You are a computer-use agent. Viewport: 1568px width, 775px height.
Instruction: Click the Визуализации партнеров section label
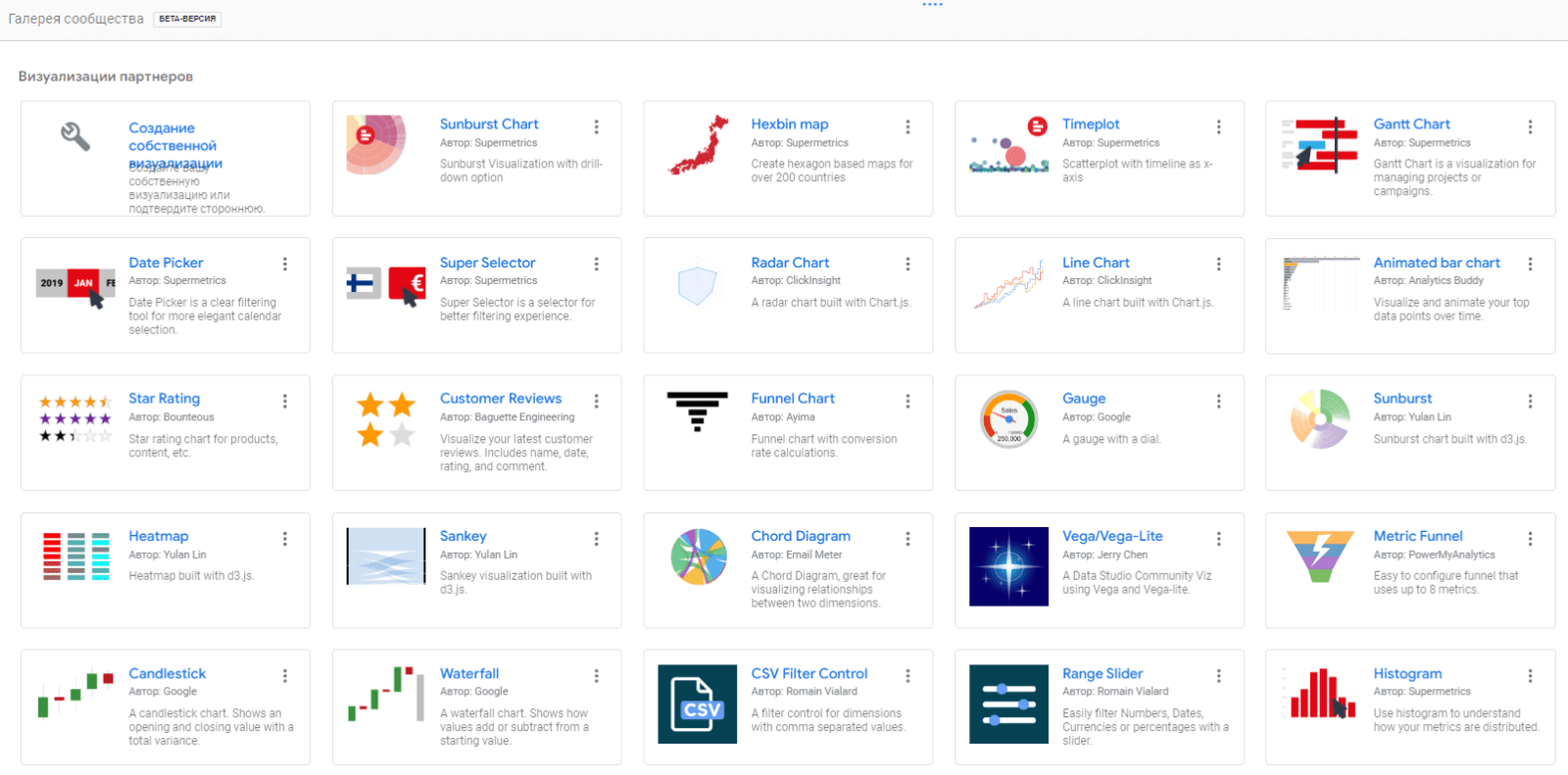coord(106,76)
